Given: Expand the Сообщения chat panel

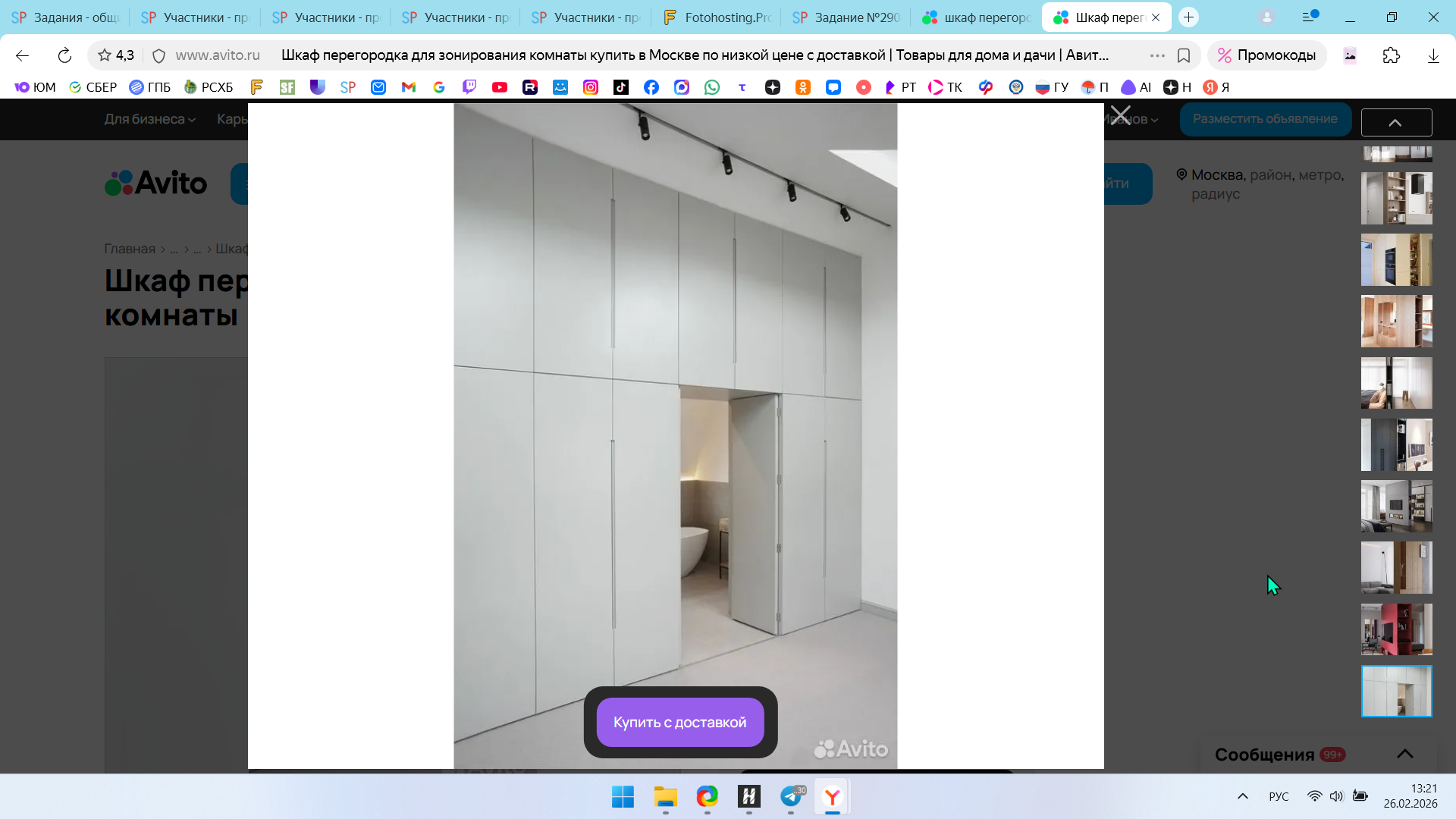Looking at the screenshot, I should point(1404,754).
